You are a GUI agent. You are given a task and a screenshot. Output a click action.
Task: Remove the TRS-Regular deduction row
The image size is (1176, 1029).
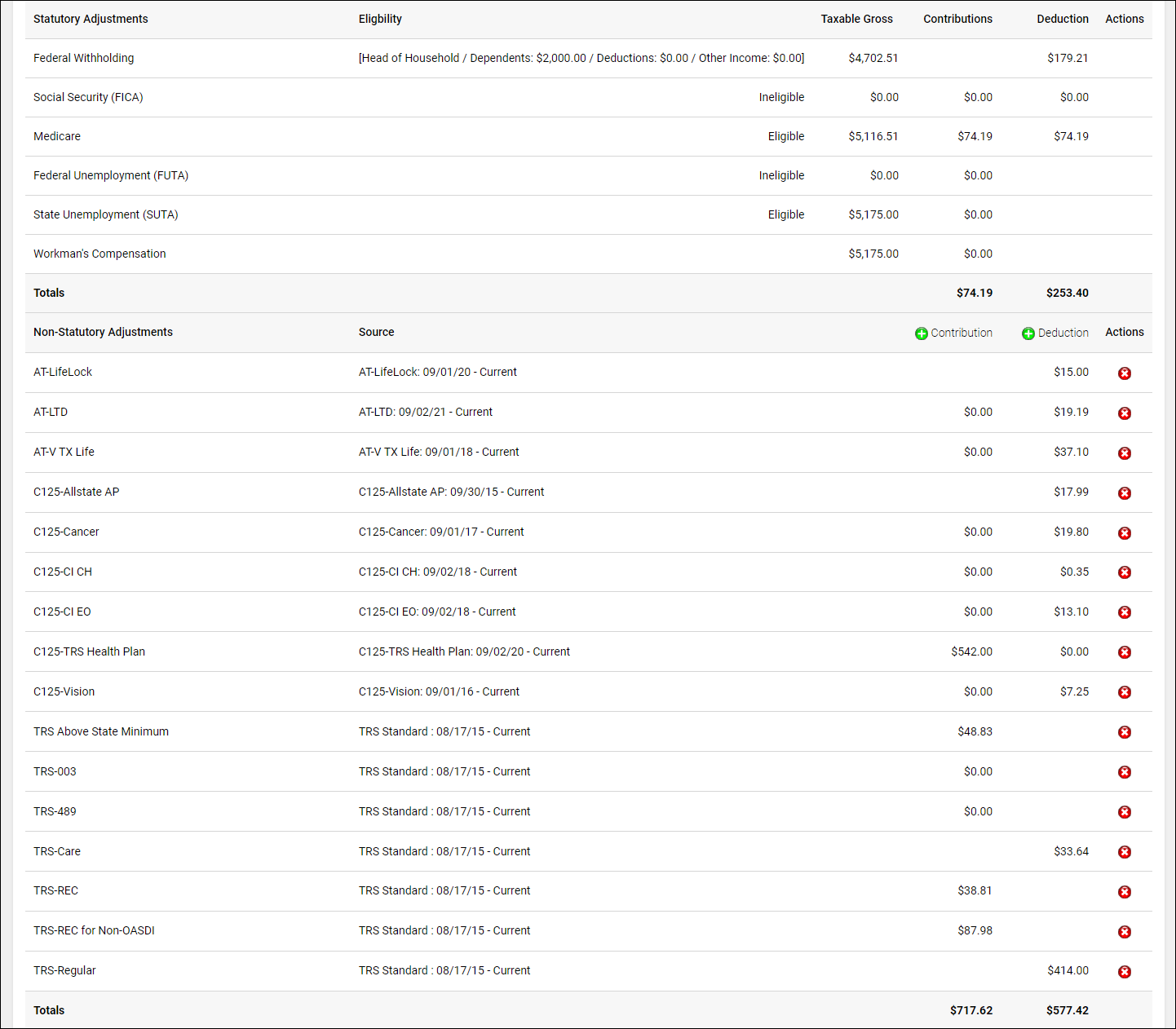click(1124, 972)
